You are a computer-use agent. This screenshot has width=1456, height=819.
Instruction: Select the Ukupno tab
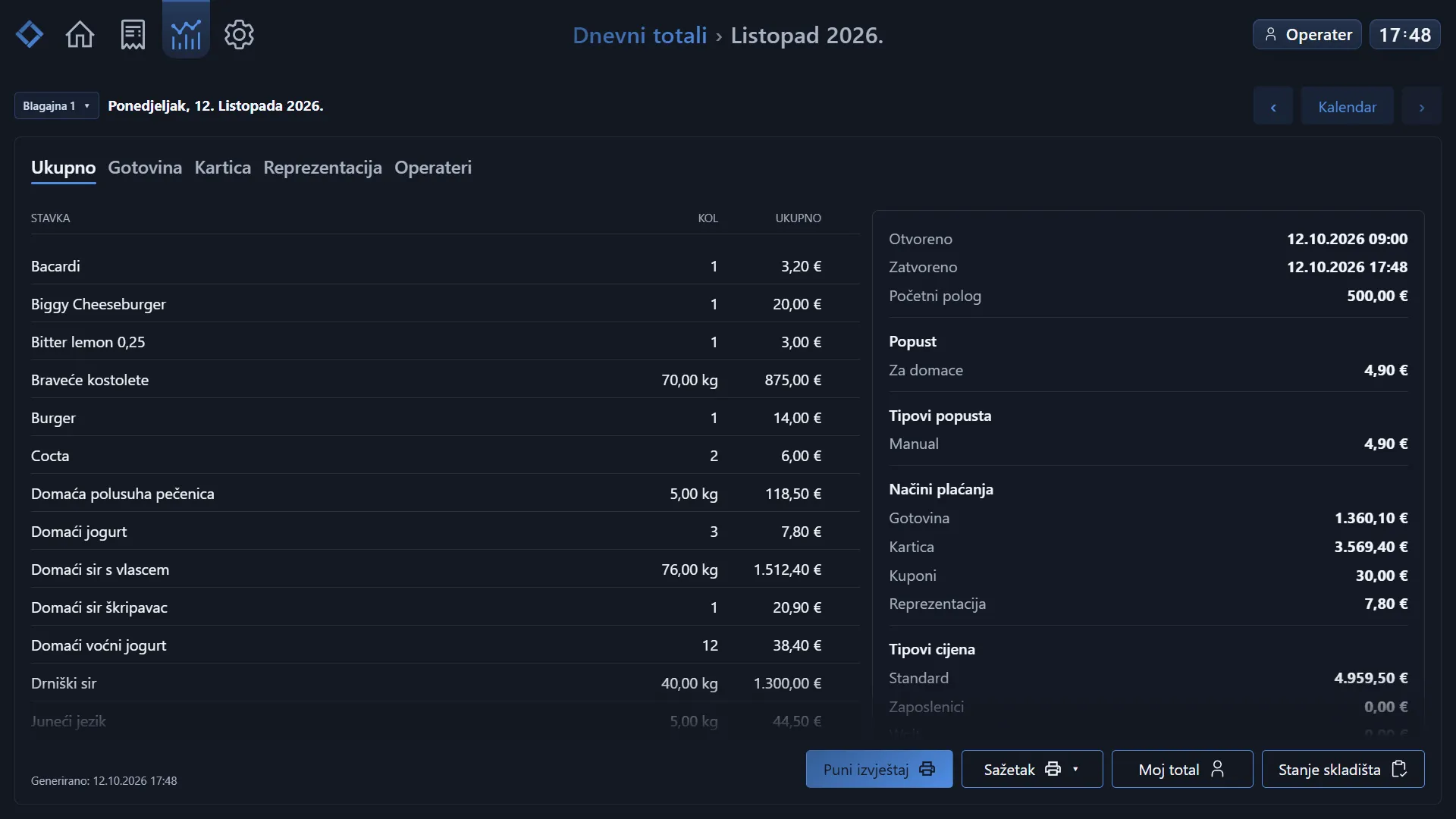[63, 168]
